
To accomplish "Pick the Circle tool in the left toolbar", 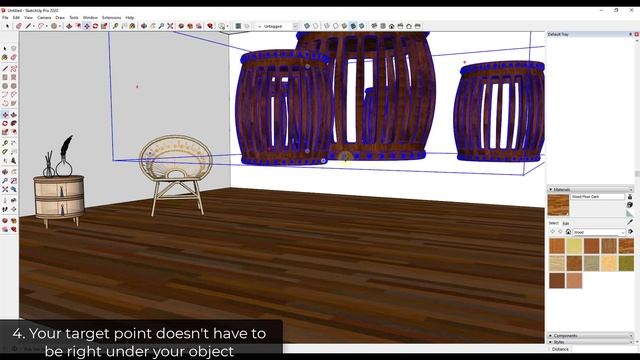I will tap(5, 86).
